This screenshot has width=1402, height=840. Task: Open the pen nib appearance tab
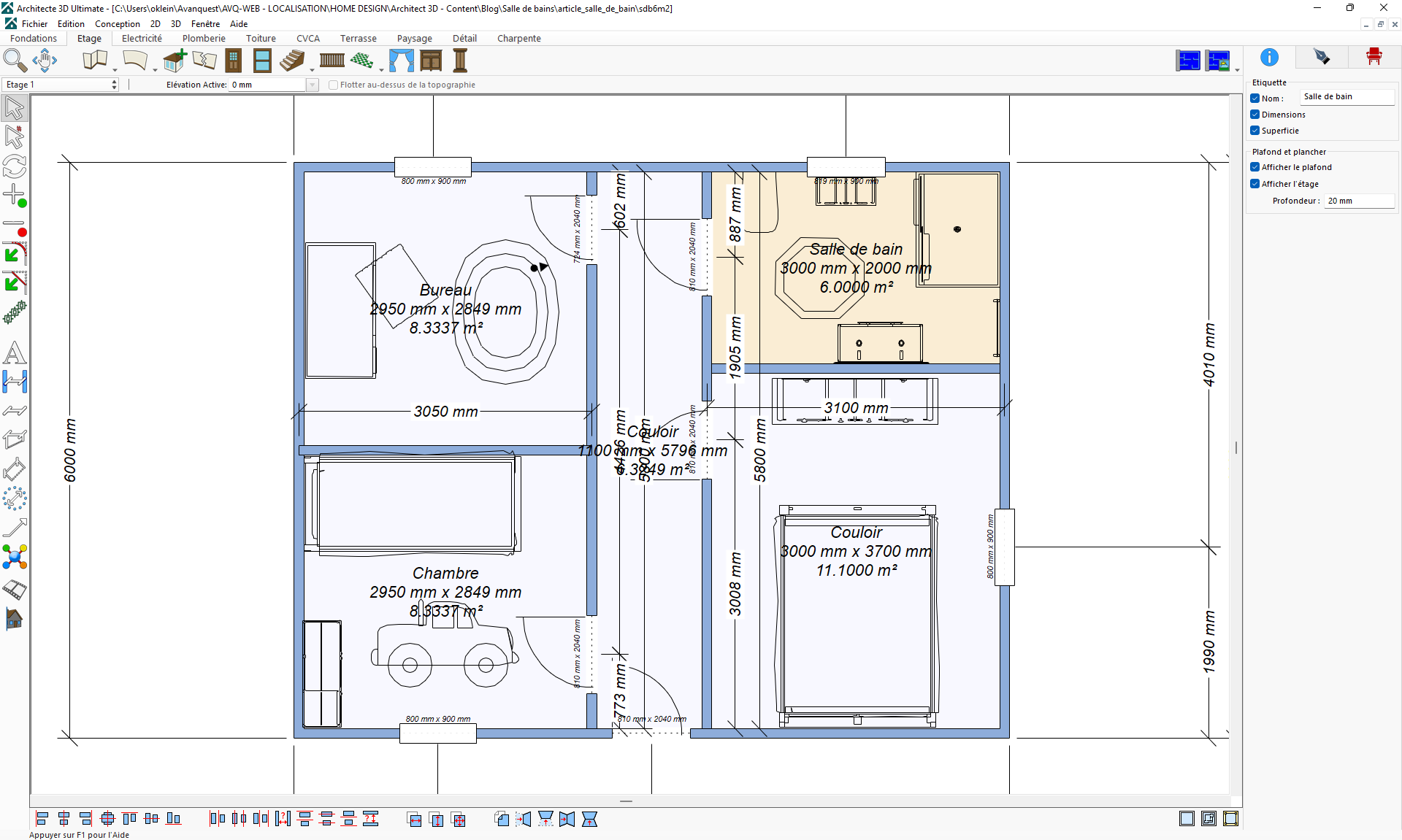point(1322,57)
